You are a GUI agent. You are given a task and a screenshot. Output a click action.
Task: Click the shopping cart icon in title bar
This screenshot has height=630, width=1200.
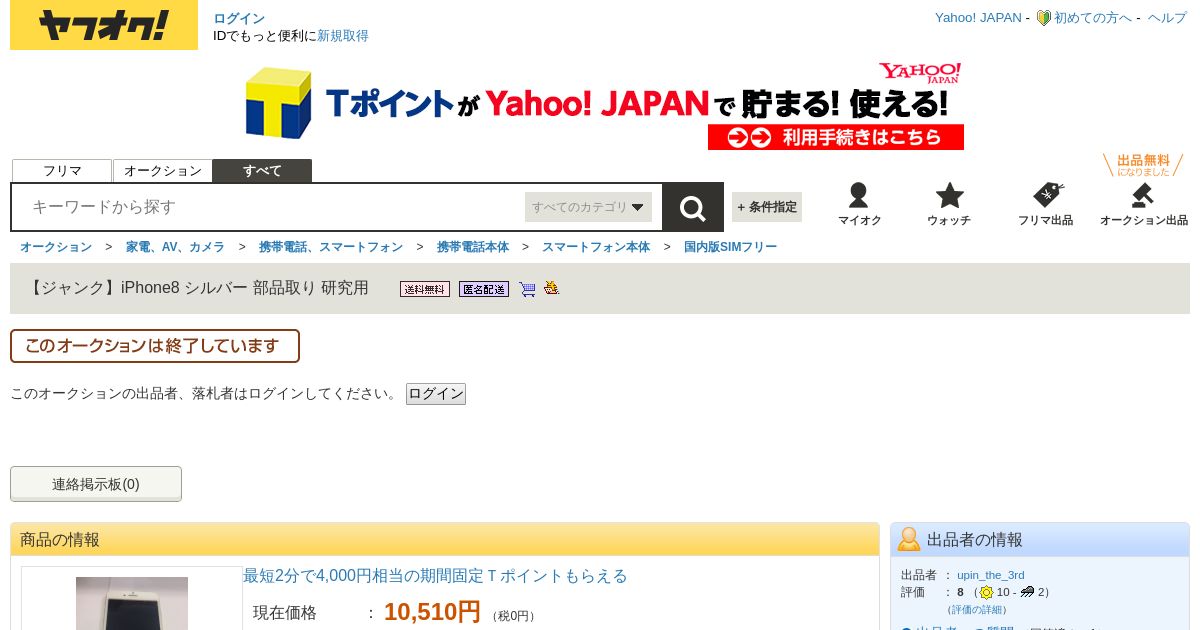point(527,289)
